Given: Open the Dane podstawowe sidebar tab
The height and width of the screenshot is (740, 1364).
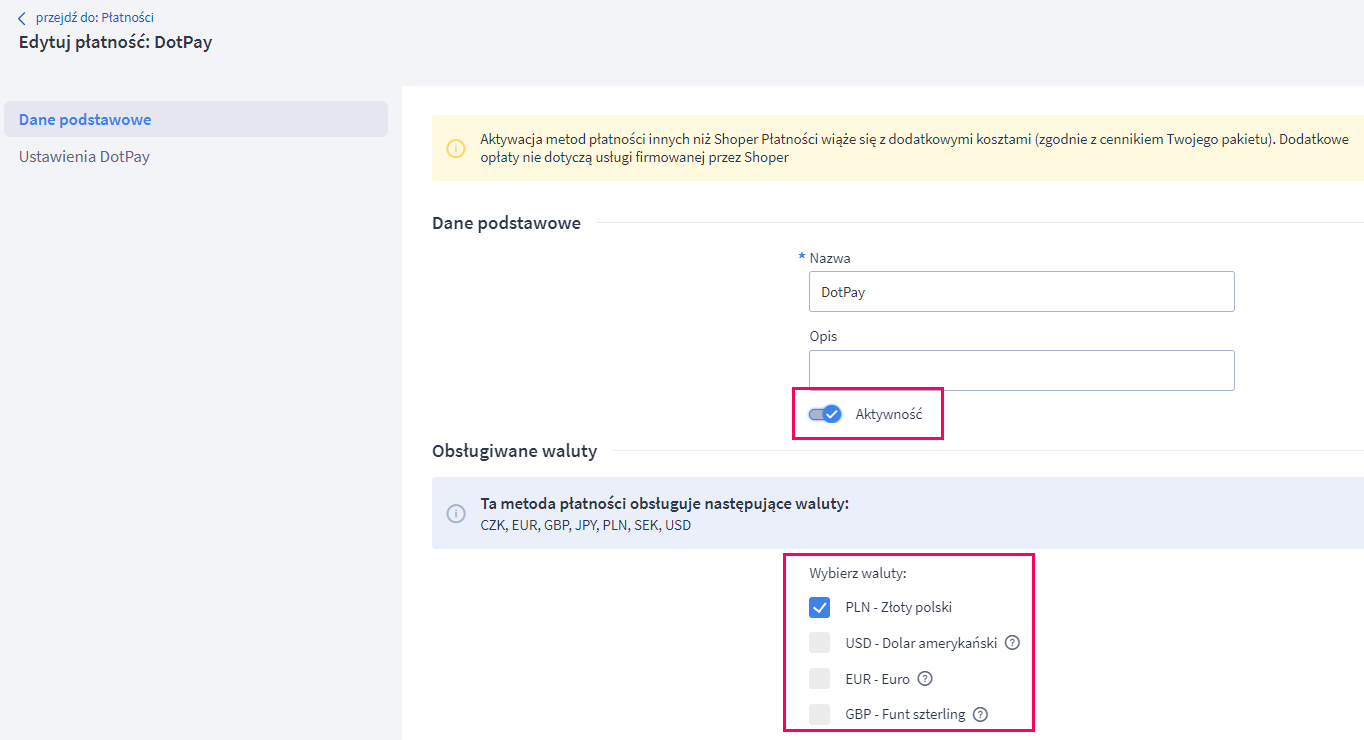Looking at the screenshot, I should 196,119.
